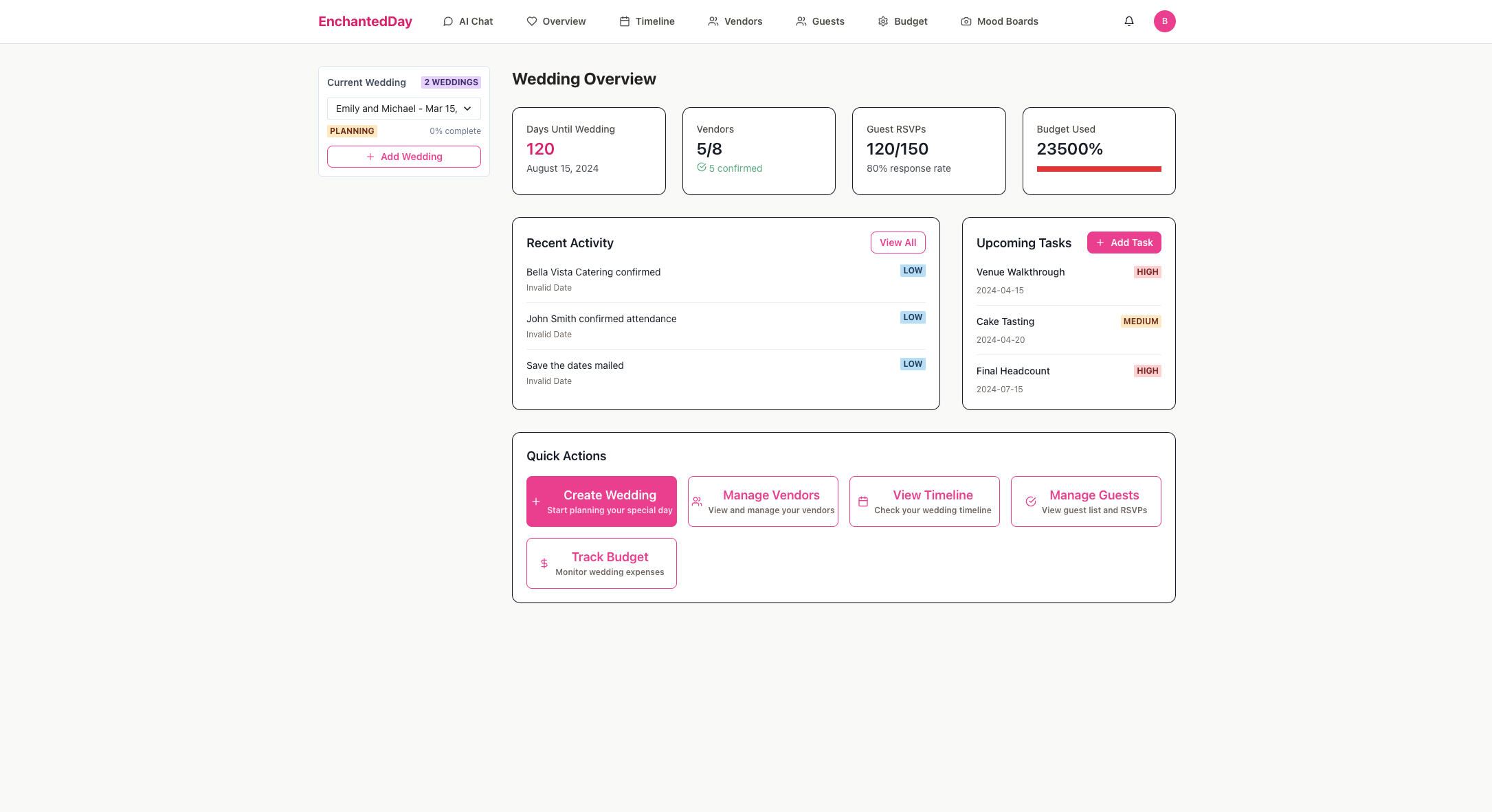Click the notification bell icon
The width and height of the screenshot is (1492, 812).
[1128, 21]
